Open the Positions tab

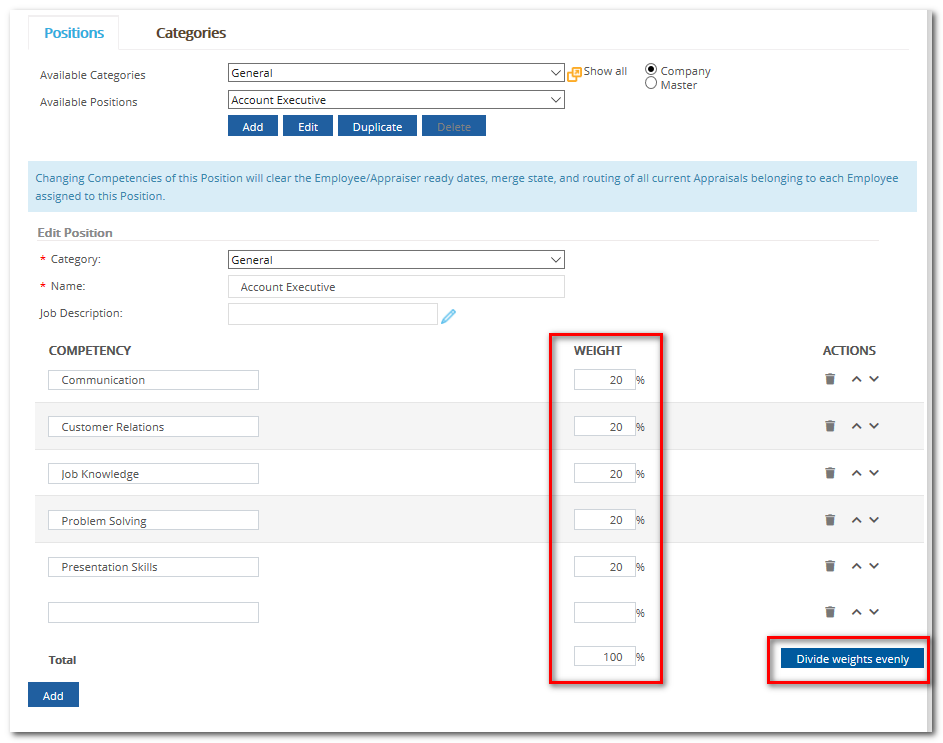74,33
